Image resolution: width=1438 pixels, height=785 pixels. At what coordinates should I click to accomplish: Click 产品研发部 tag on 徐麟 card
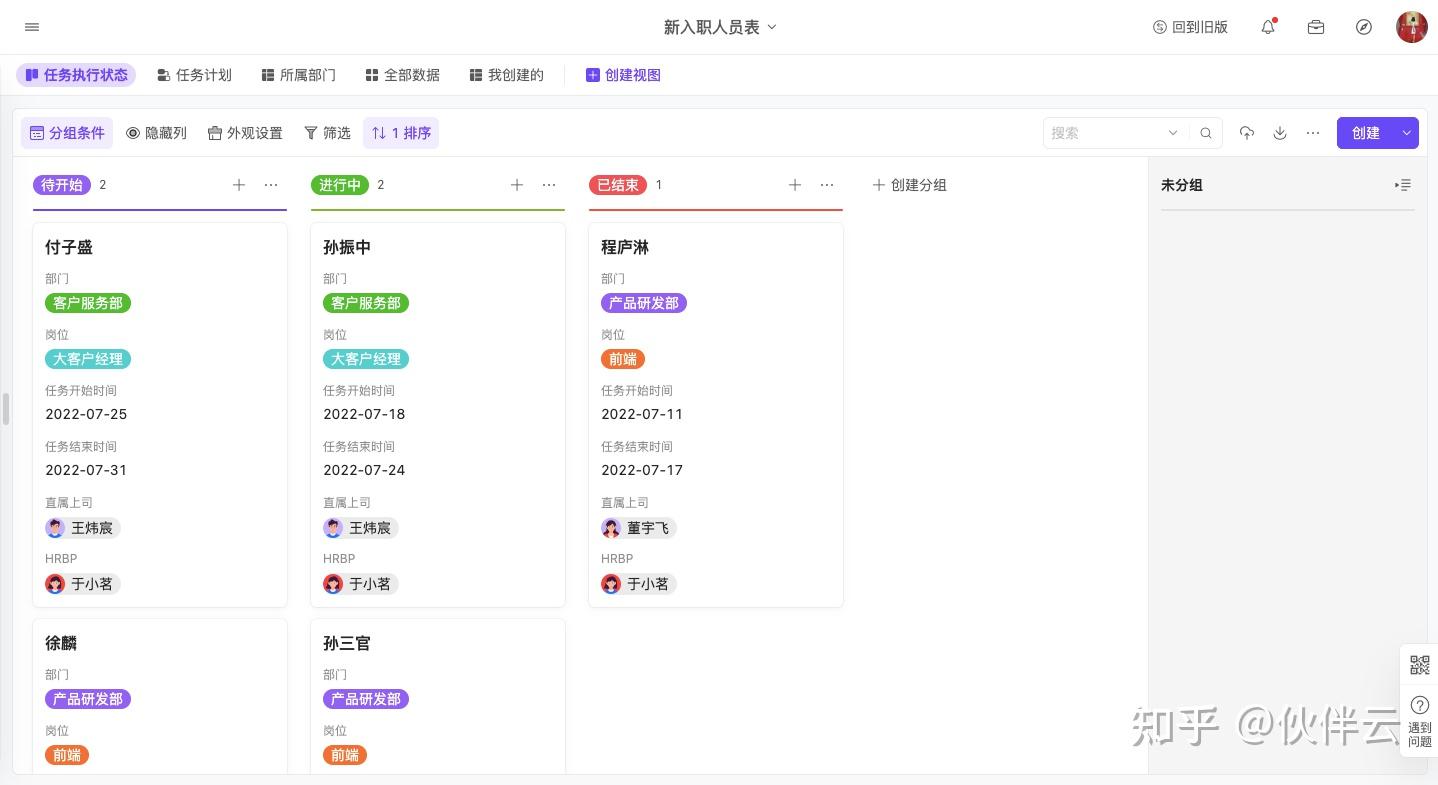[88, 699]
